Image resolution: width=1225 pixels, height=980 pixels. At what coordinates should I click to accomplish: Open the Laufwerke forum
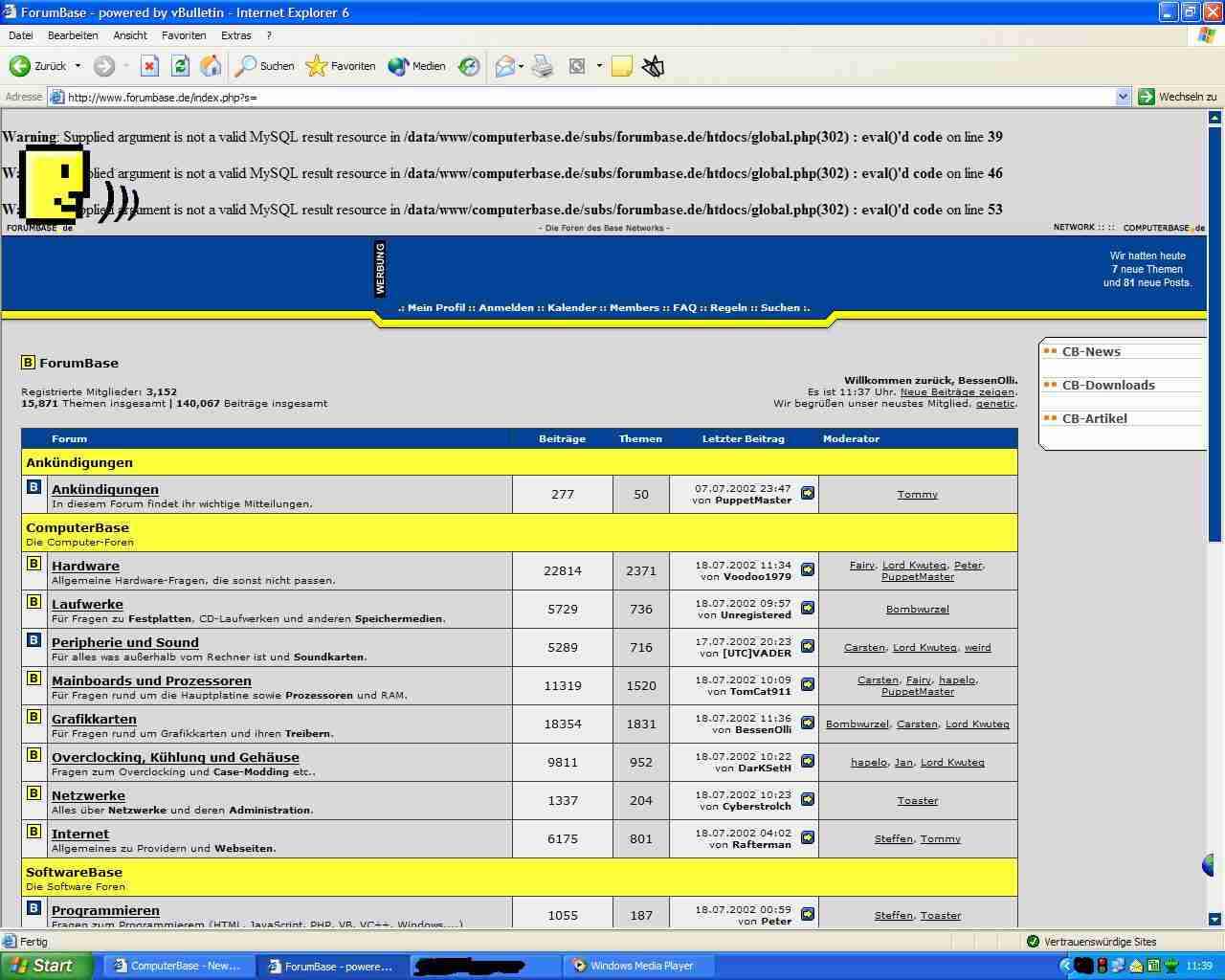(x=87, y=604)
